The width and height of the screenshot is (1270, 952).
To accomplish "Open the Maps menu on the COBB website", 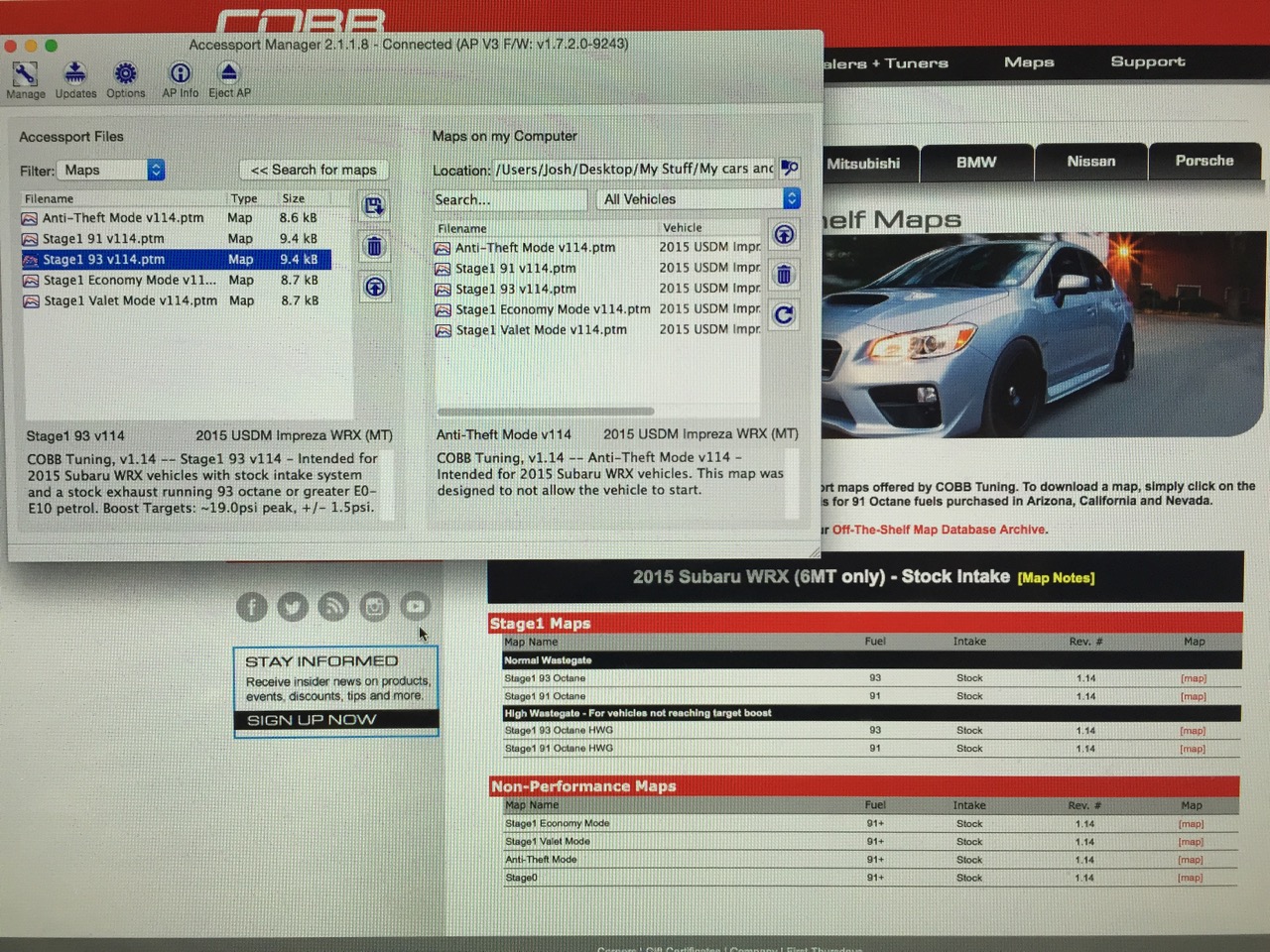I will (1029, 62).
